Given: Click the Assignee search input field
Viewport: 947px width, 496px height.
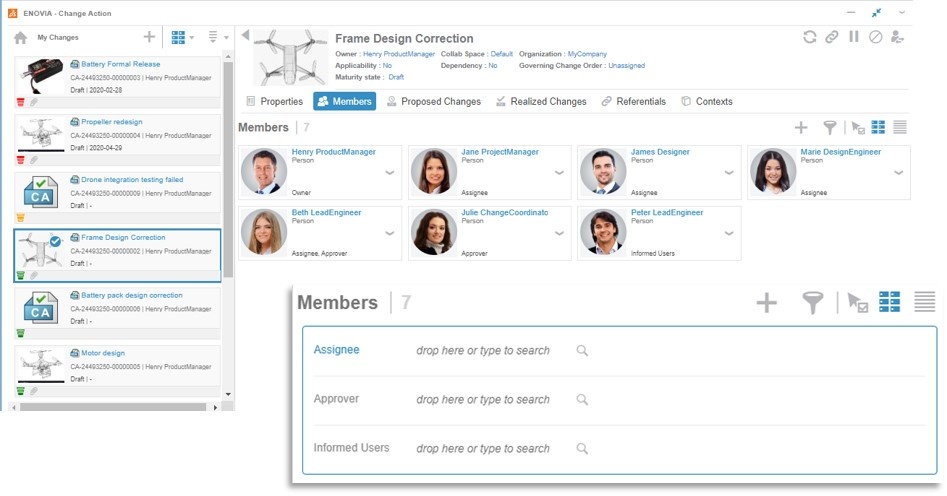Looking at the screenshot, I should coord(483,351).
